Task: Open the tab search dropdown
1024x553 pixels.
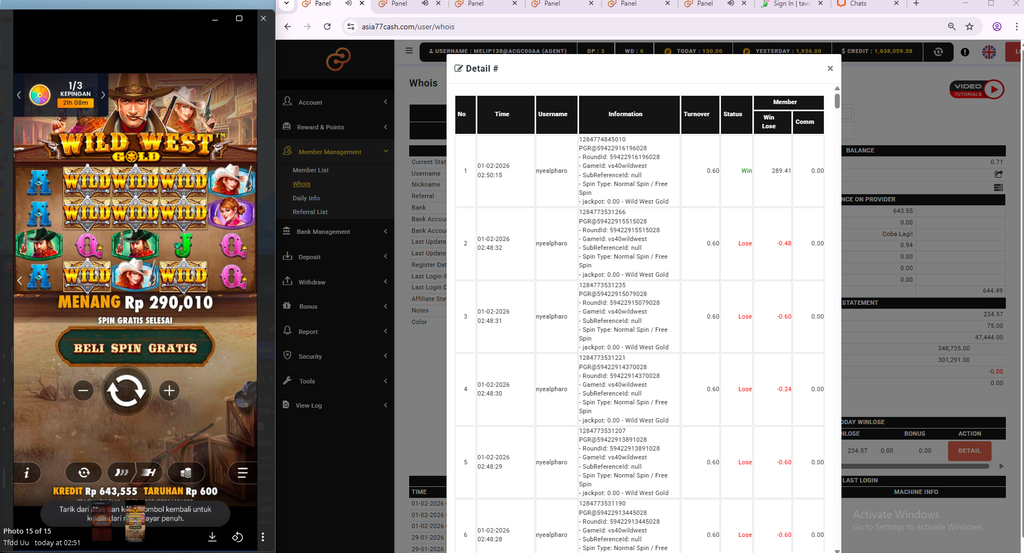Action: tap(286, 4)
